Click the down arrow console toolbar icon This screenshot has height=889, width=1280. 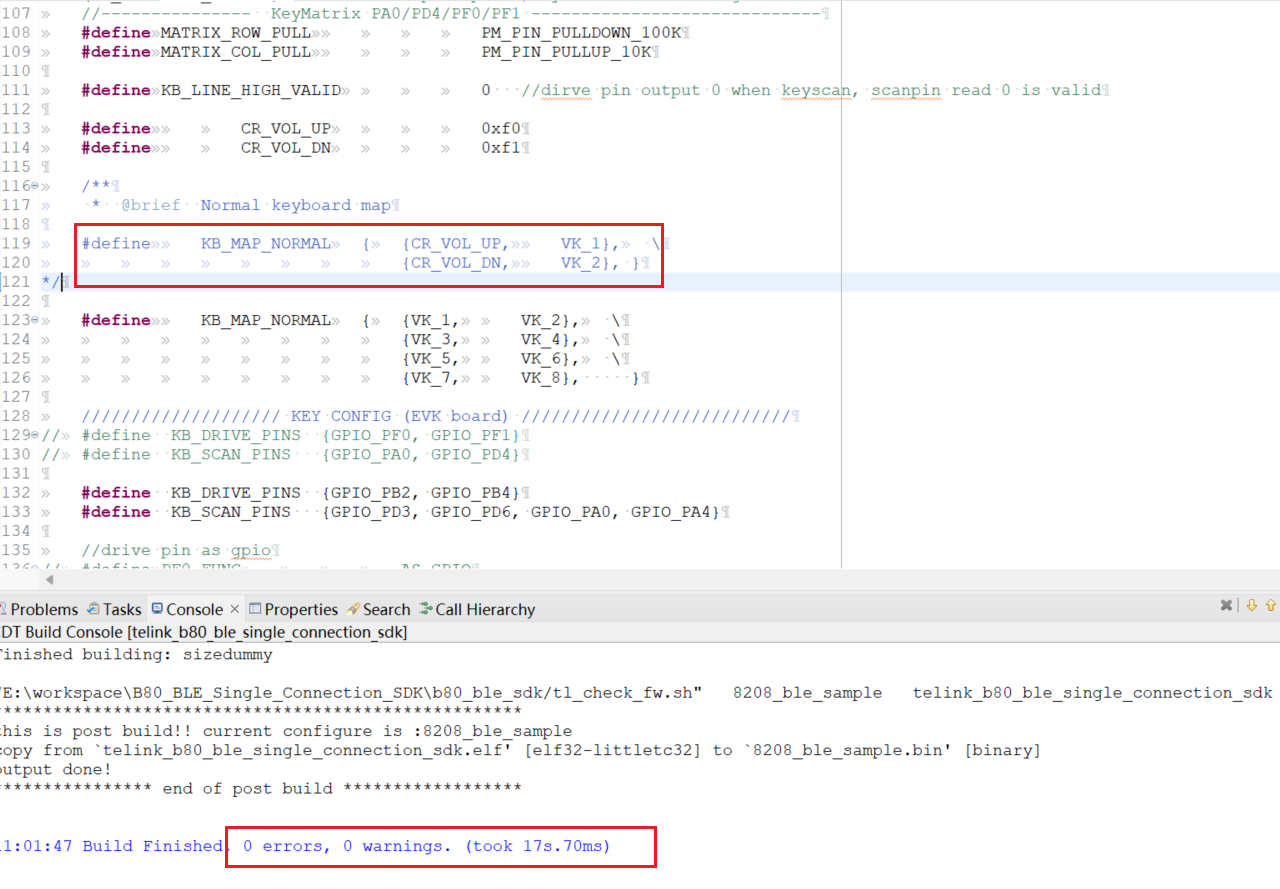click(1251, 606)
